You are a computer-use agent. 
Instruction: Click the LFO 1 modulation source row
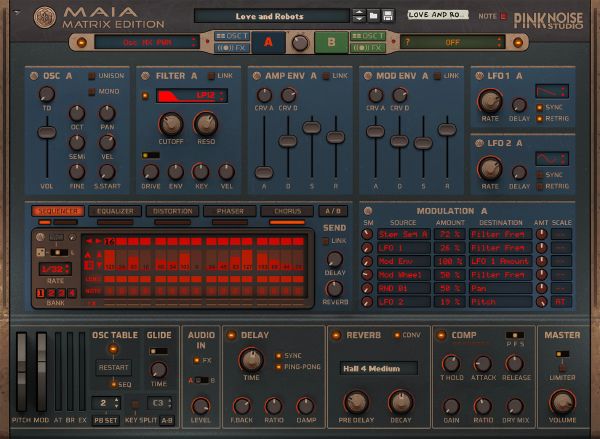(404, 248)
